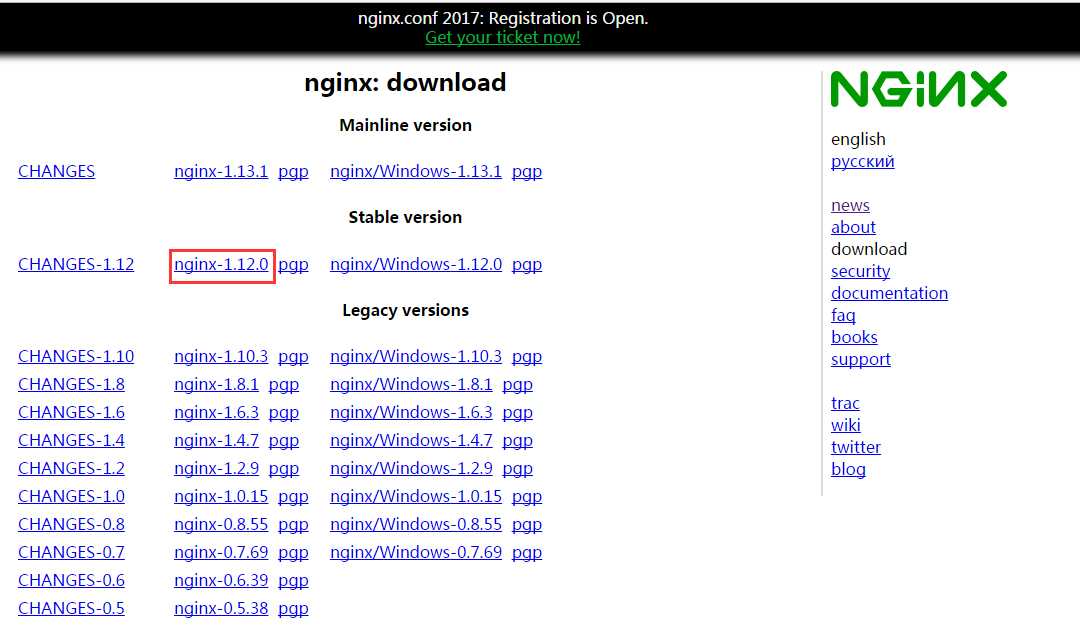Open pgp signature for nginx-1.13.1
Screen dimensions: 1080x634
tap(293, 172)
